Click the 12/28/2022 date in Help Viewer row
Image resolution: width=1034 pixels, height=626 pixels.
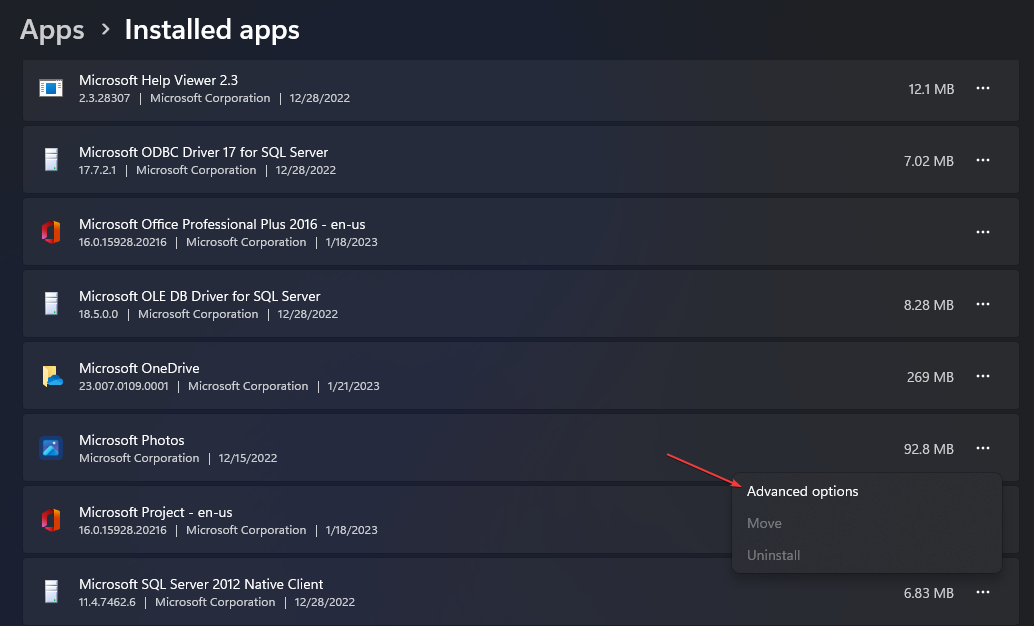pos(319,98)
